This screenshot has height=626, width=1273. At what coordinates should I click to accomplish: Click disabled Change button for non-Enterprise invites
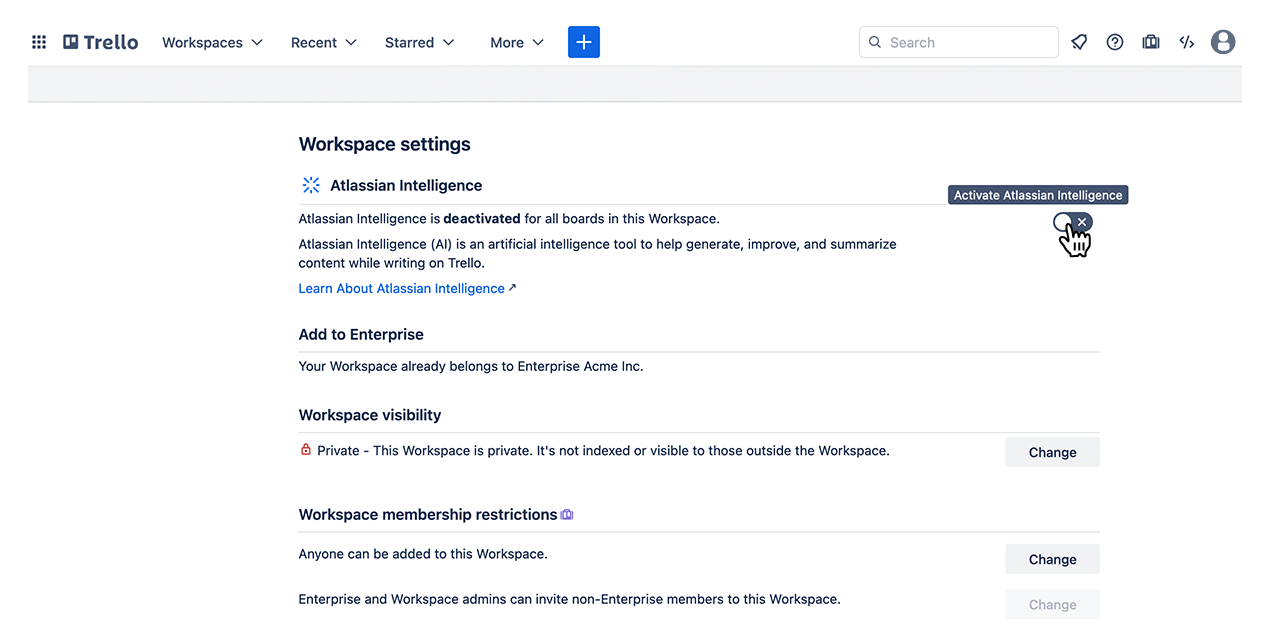pyautogui.click(x=1052, y=604)
